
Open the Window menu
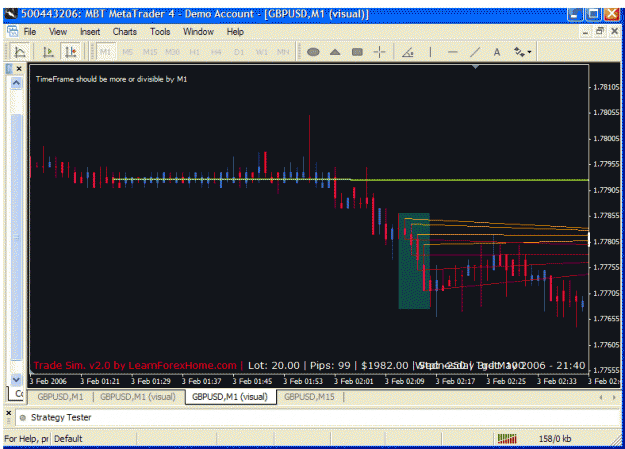pos(198,32)
